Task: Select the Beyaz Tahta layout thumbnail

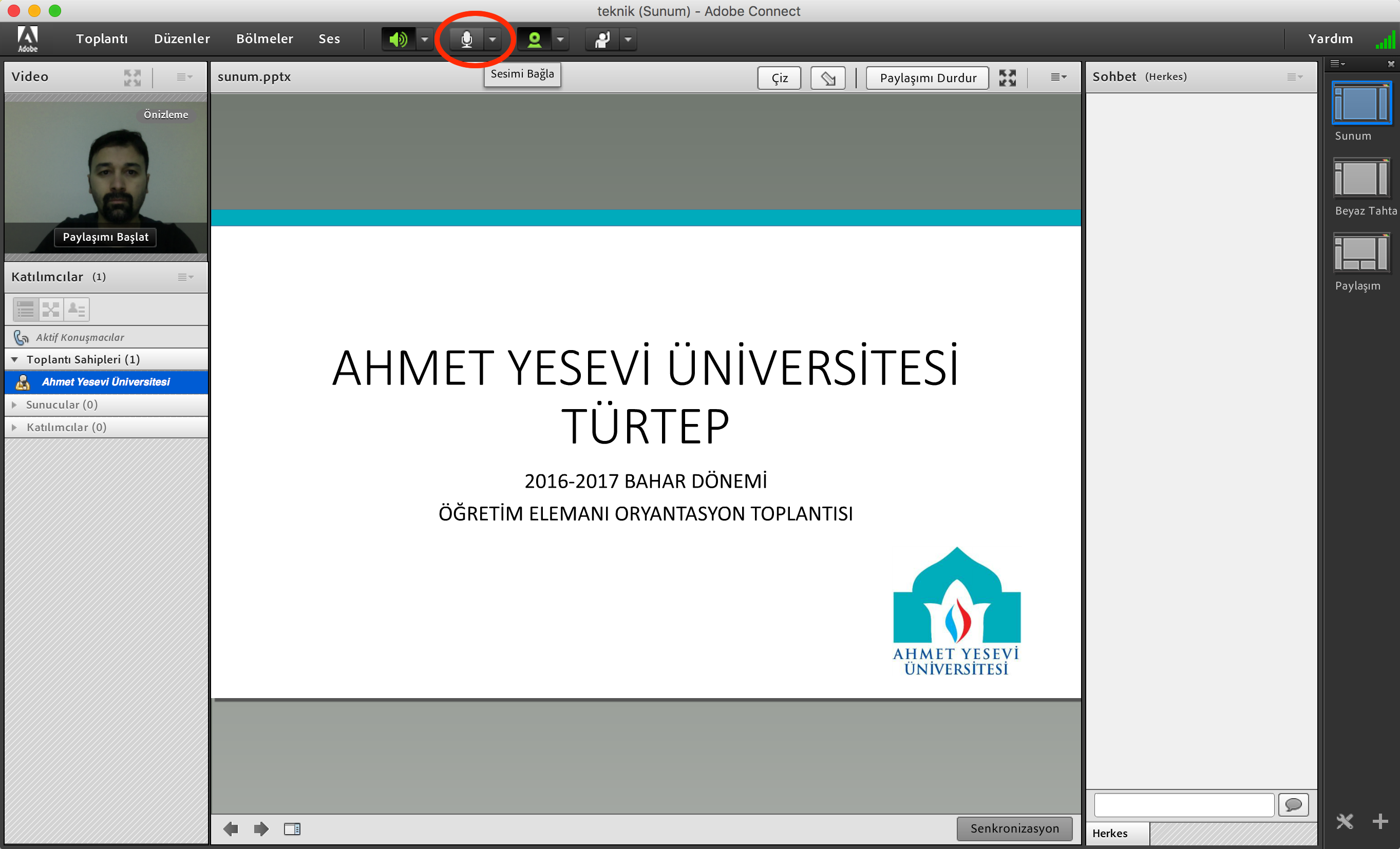Action: pyautogui.click(x=1361, y=178)
